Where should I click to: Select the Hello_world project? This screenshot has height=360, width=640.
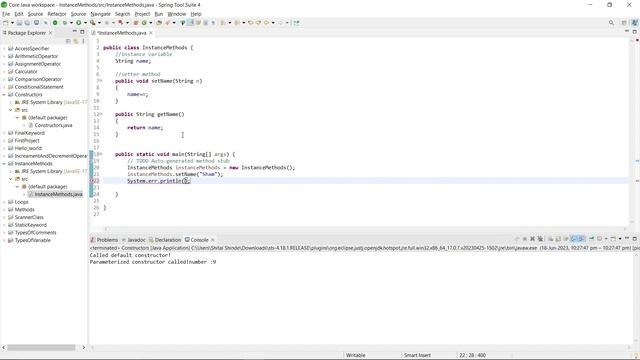point(28,148)
